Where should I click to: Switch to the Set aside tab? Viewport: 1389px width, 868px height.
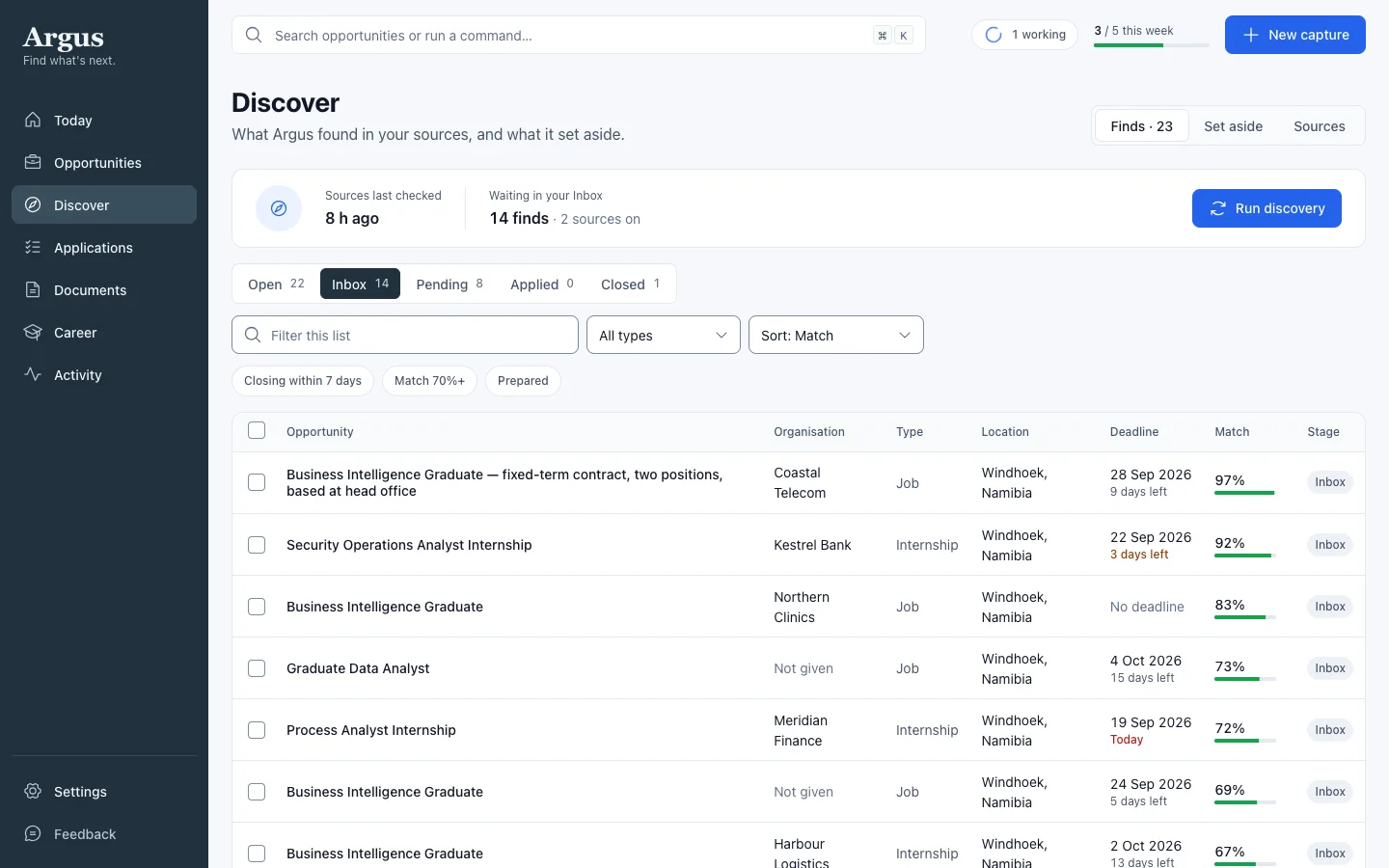click(1233, 126)
